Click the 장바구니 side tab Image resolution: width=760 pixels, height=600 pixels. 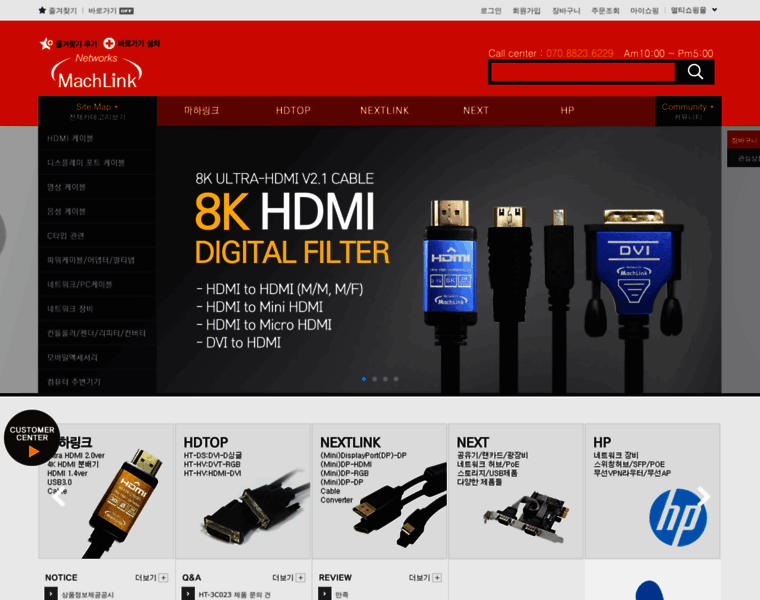744,141
